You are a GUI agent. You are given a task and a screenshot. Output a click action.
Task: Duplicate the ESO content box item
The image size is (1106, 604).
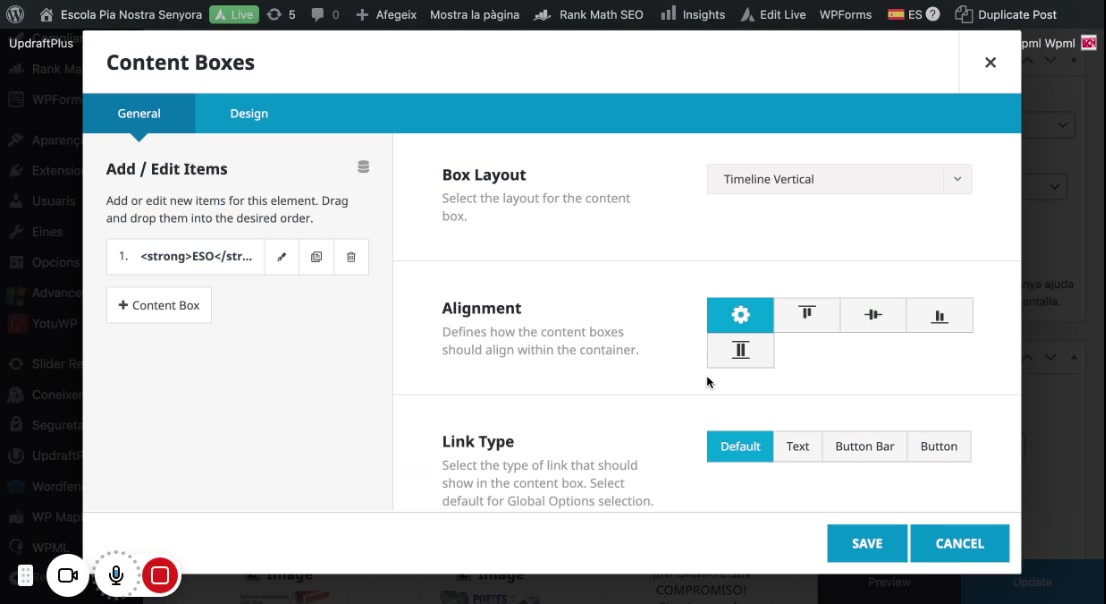click(x=316, y=257)
